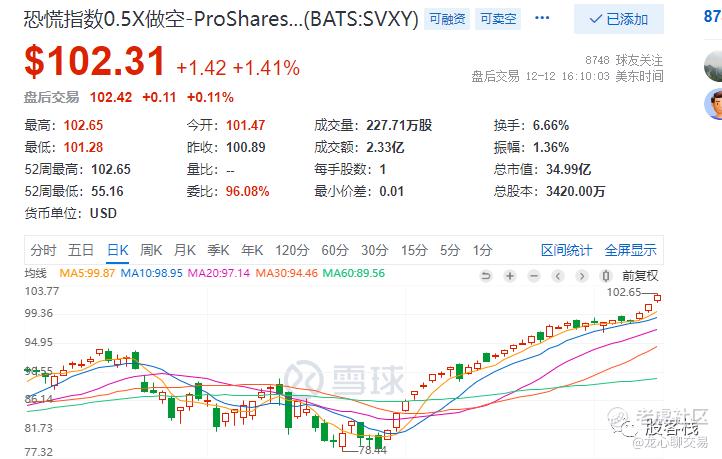Click the after-hours price 102.42
The height and width of the screenshot is (459, 722).
111,97
